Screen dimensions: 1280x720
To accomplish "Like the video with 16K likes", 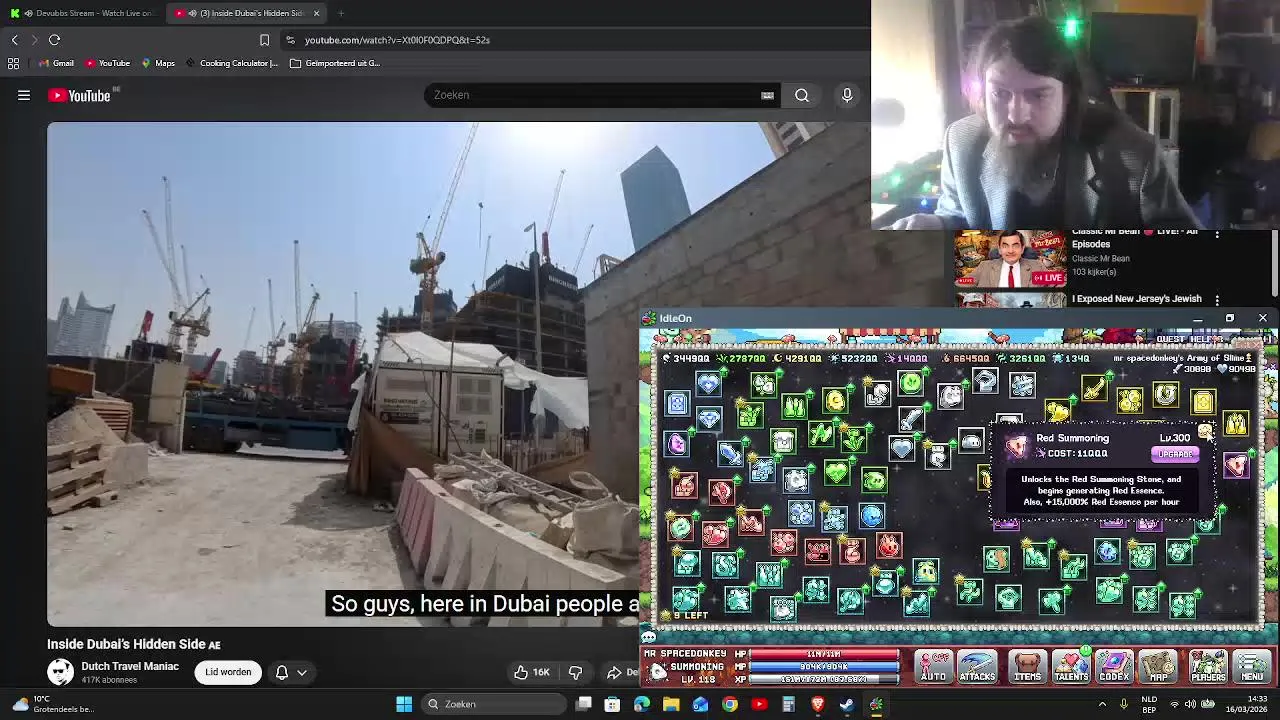I will coord(531,672).
